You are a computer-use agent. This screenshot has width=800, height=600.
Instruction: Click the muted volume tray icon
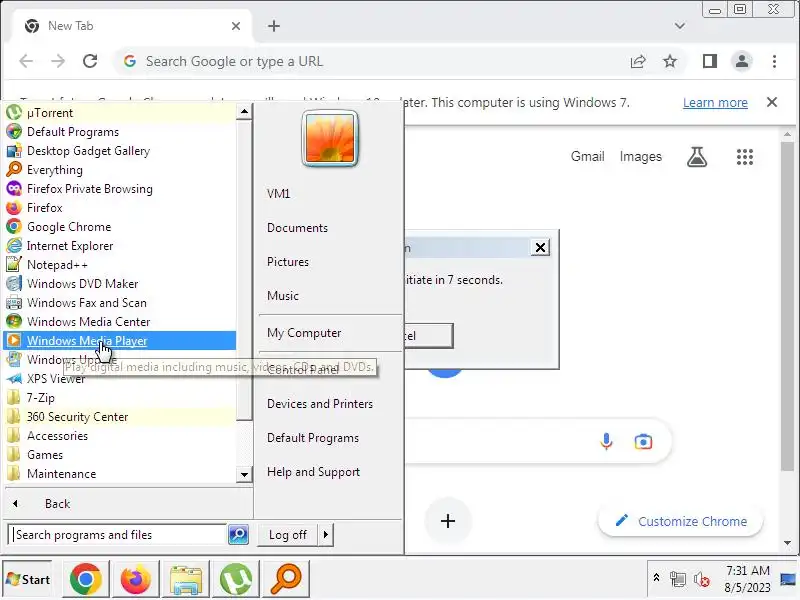pos(702,580)
